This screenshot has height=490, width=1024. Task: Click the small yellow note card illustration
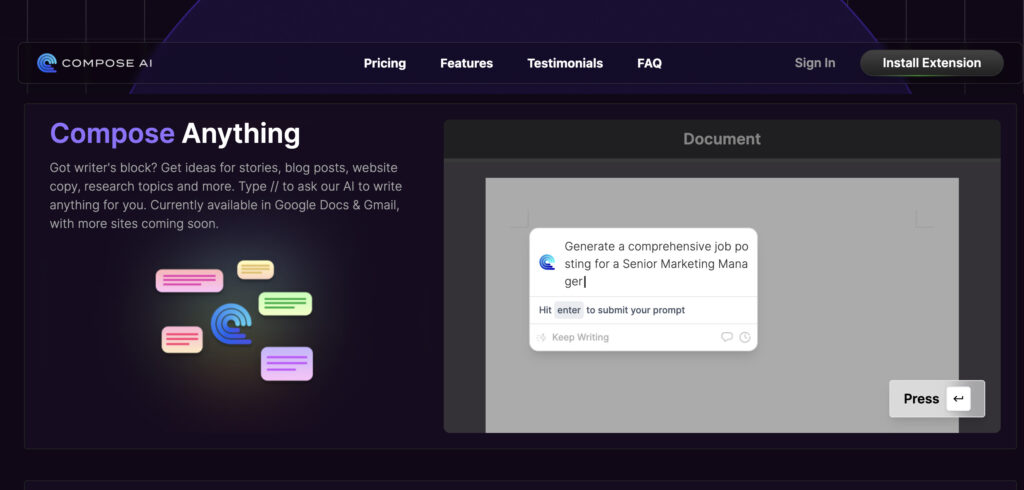(x=255, y=269)
